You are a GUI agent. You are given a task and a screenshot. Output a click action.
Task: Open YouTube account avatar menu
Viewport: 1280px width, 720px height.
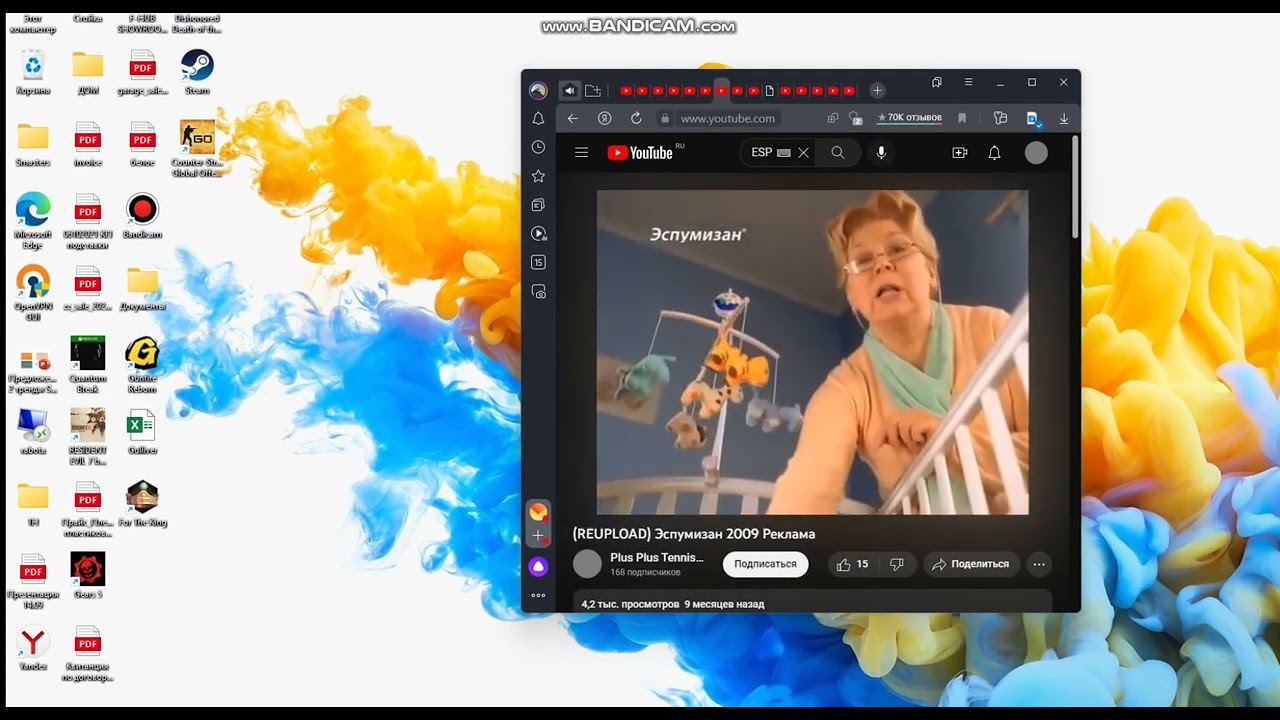[x=1036, y=153]
